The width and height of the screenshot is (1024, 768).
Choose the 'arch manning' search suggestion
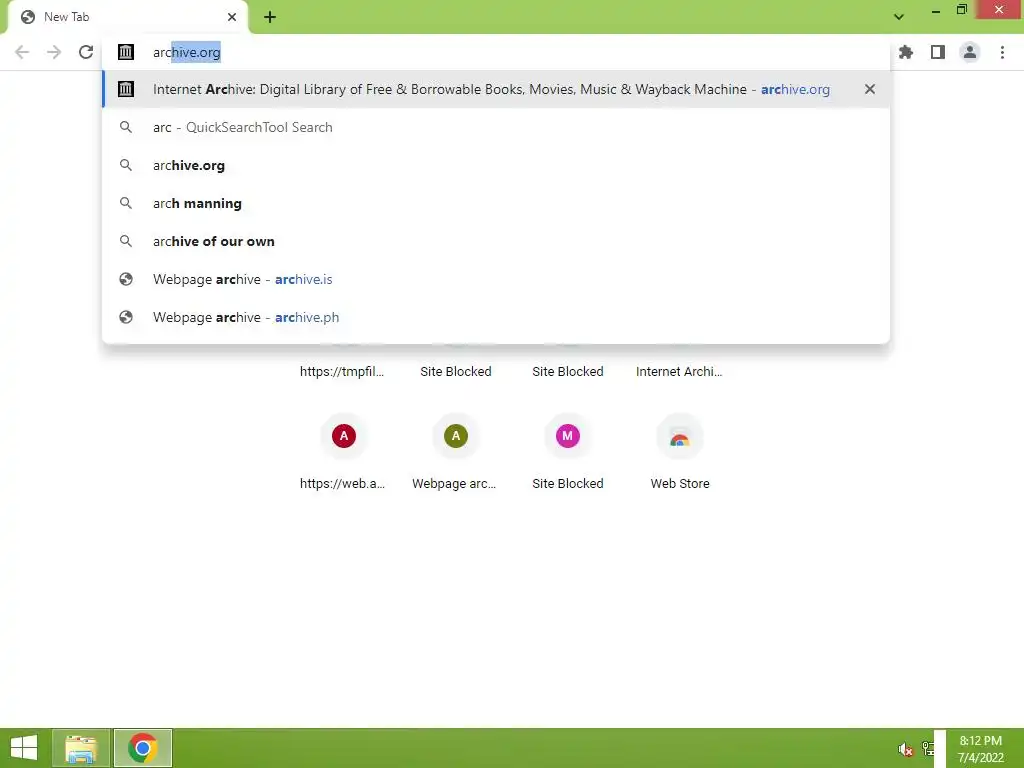(496, 203)
